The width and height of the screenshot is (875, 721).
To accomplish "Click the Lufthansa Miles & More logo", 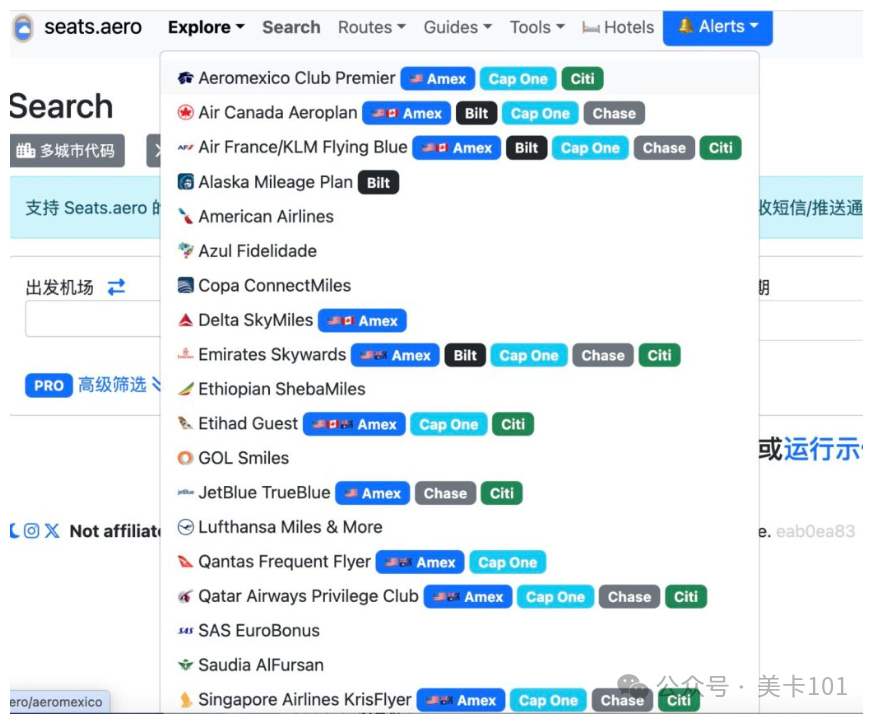I will point(185,527).
